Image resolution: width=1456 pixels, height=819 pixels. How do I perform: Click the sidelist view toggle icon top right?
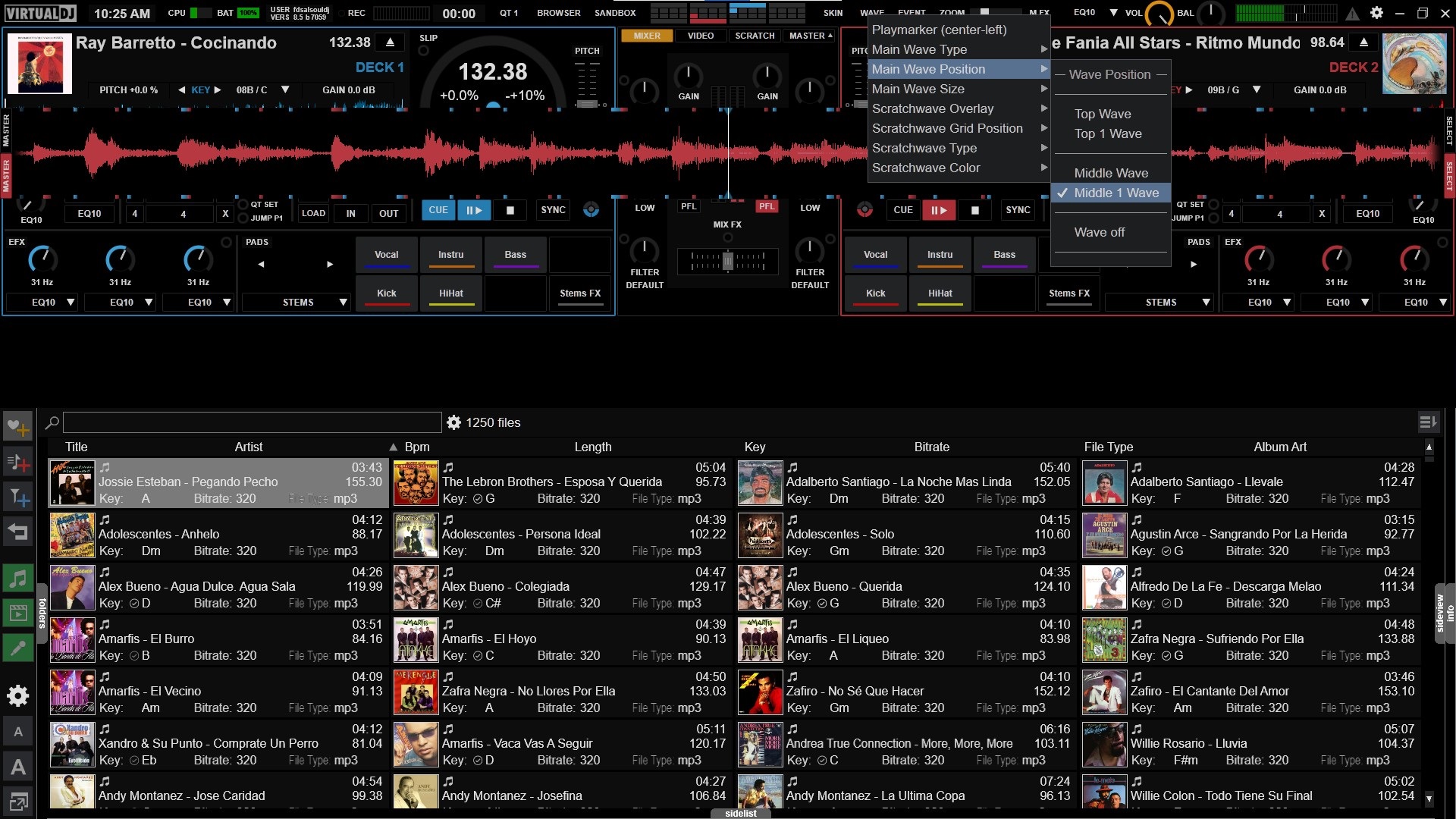(1428, 422)
